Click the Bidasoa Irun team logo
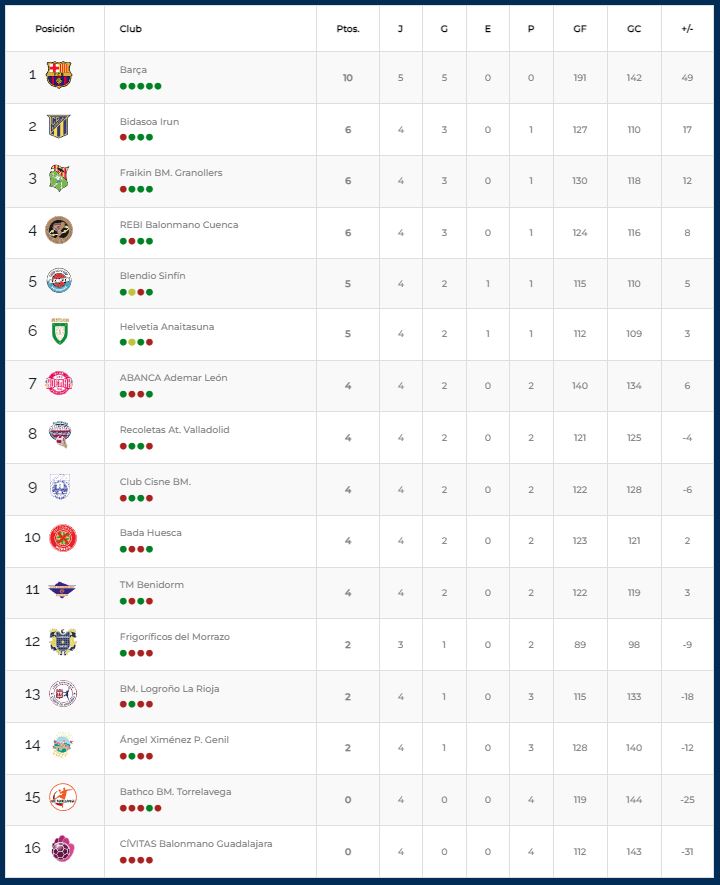Screen dimensions: 720x885 point(59,127)
